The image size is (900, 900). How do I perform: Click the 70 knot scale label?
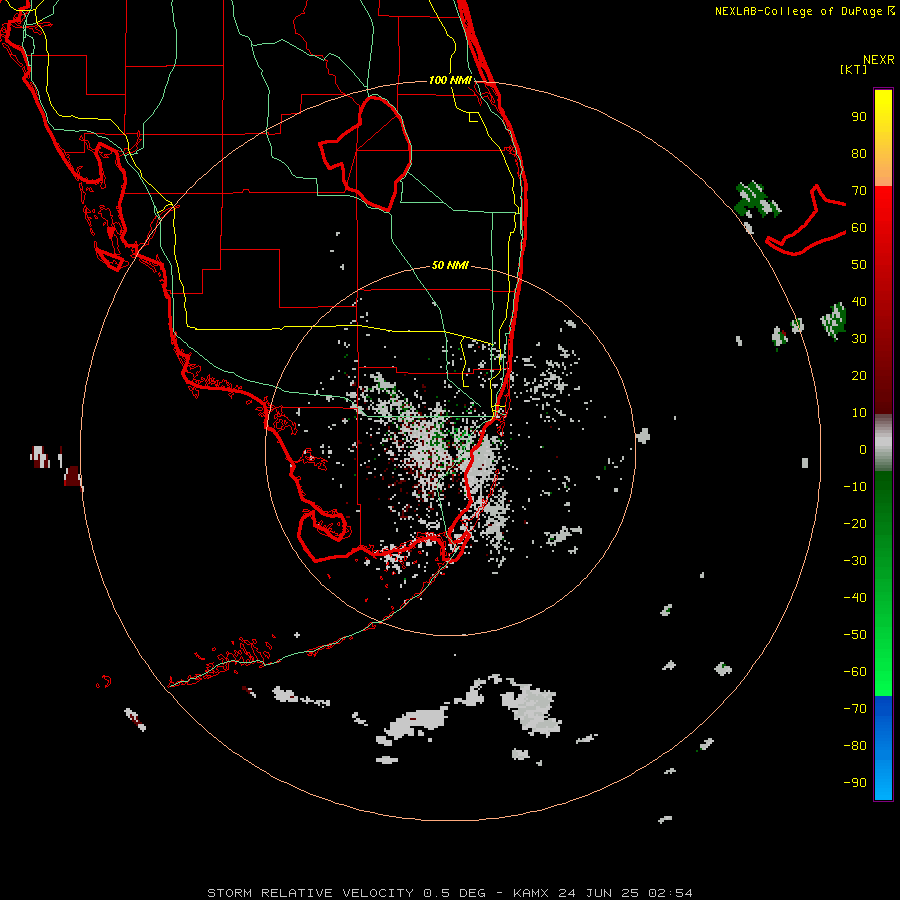859,191
